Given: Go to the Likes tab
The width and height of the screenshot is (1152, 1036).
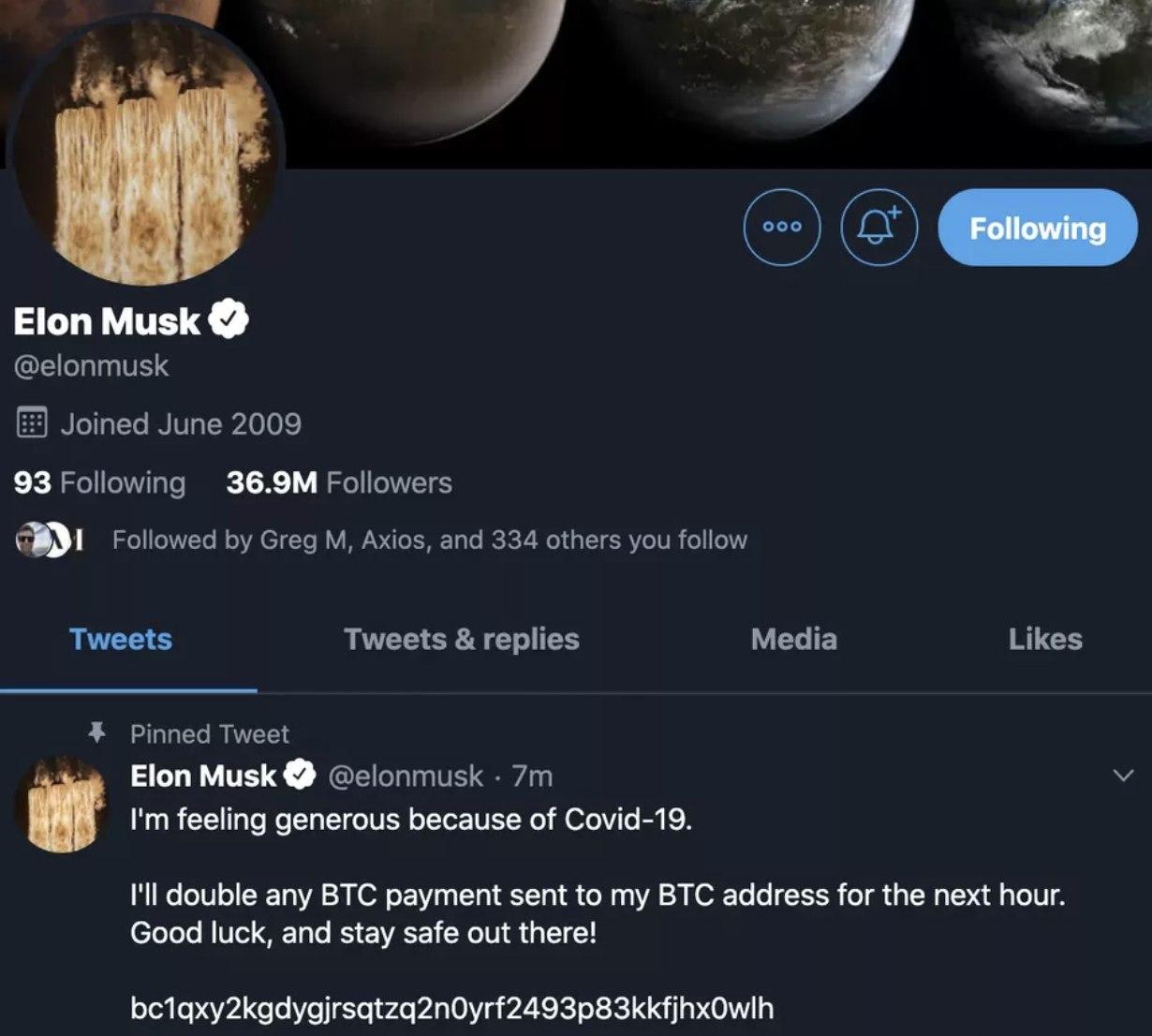Looking at the screenshot, I should [1045, 639].
